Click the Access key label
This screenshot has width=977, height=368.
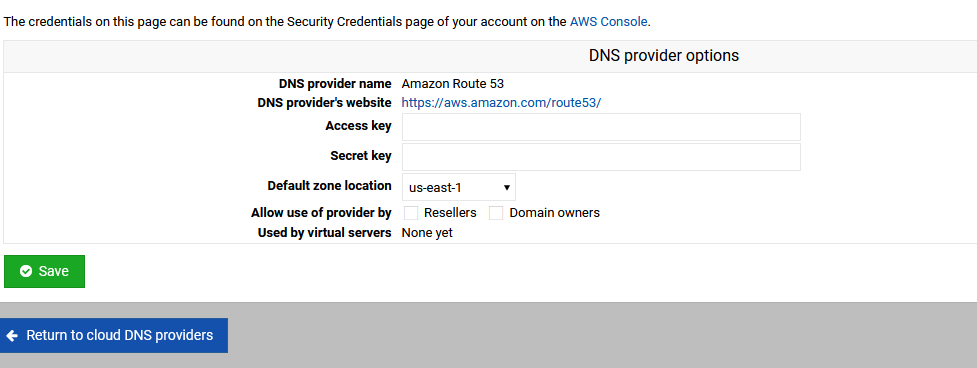point(358,126)
